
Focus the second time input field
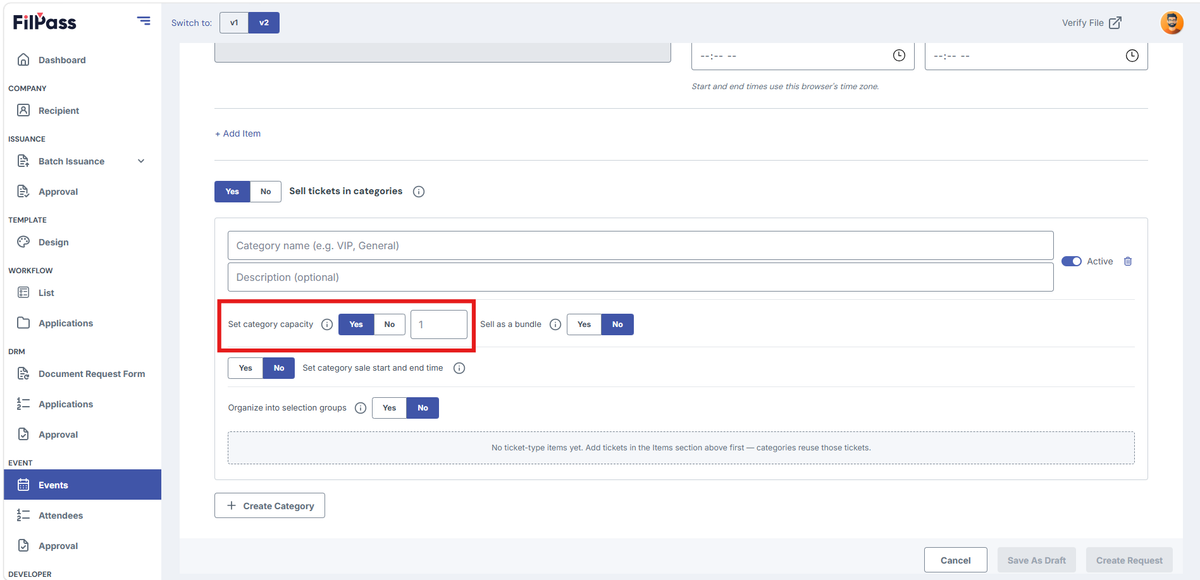[x=1036, y=56]
